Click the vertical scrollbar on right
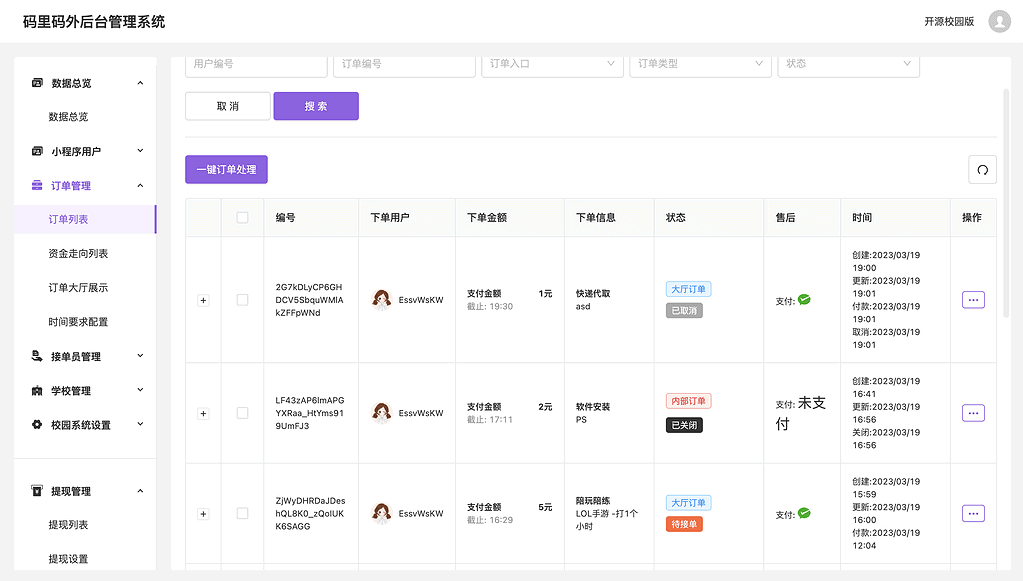 pyautogui.click(x=1005, y=203)
